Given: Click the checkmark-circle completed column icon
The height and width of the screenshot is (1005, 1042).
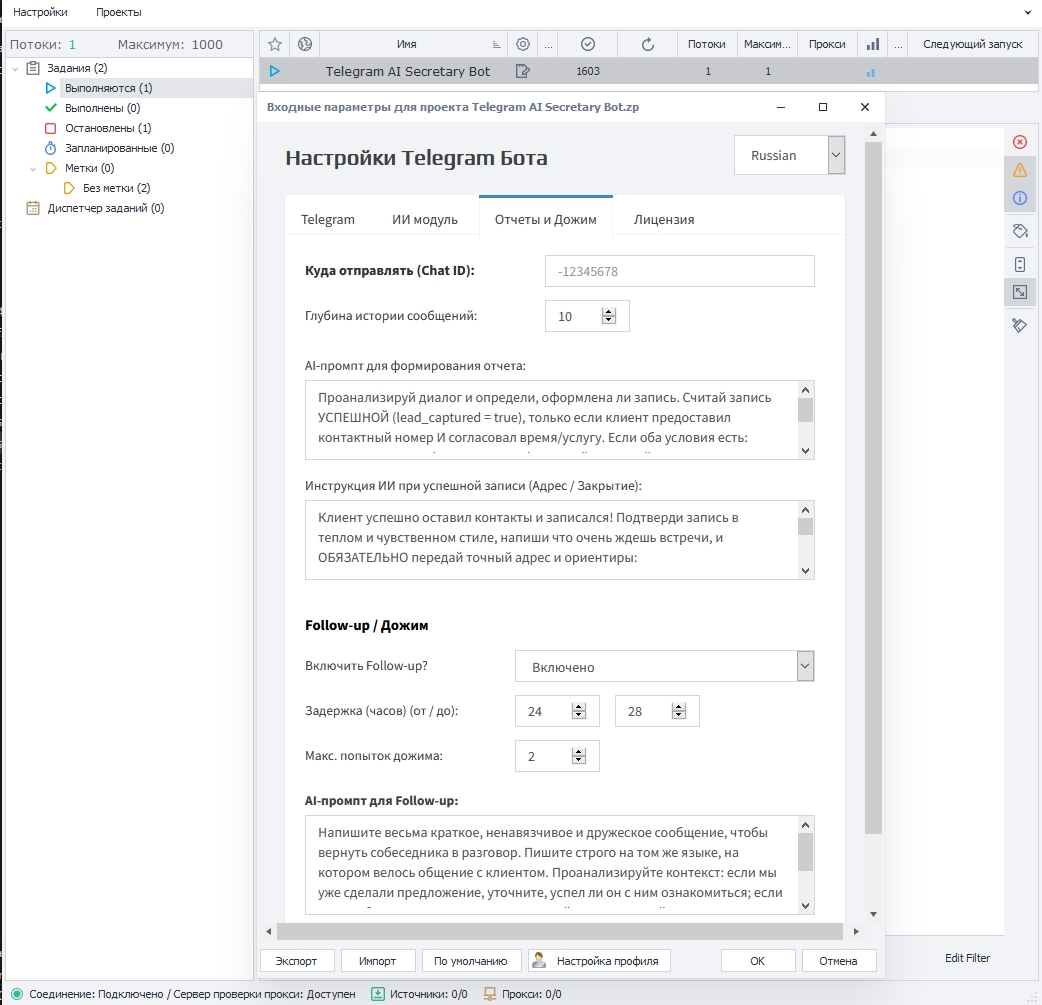Looking at the screenshot, I should point(587,45).
